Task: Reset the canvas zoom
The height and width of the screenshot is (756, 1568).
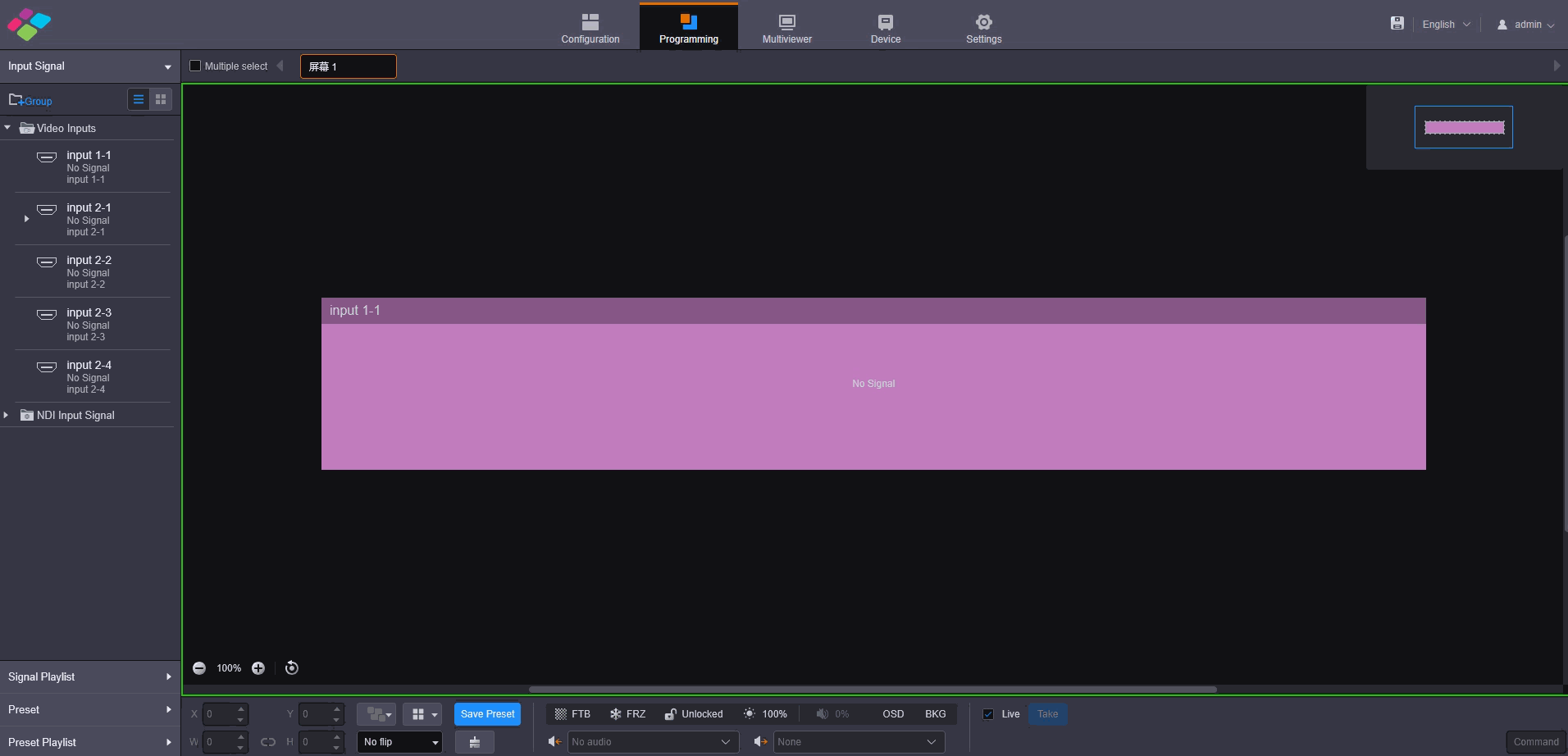Action: click(x=292, y=668)
